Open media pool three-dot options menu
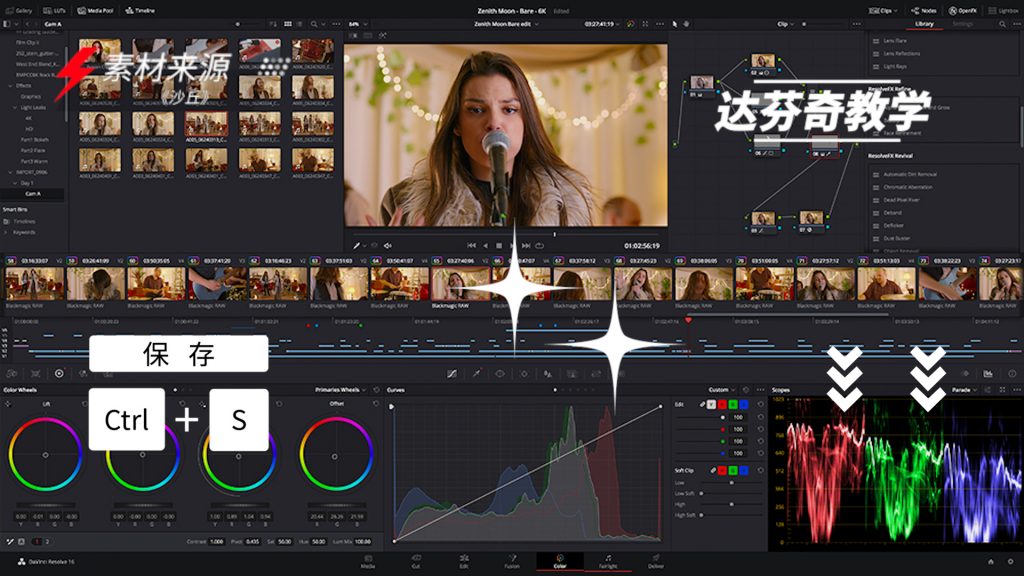Screen dimensions: 1024x576 [336, 24]
